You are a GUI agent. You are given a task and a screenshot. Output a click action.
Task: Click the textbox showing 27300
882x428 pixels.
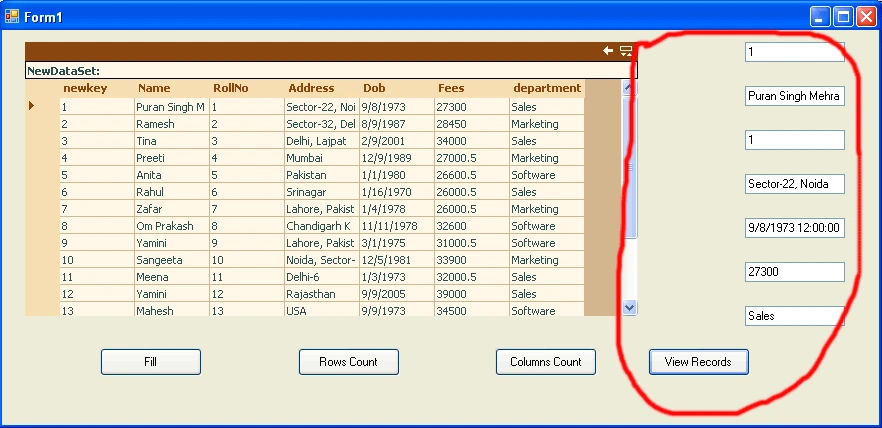click(795, 272)
